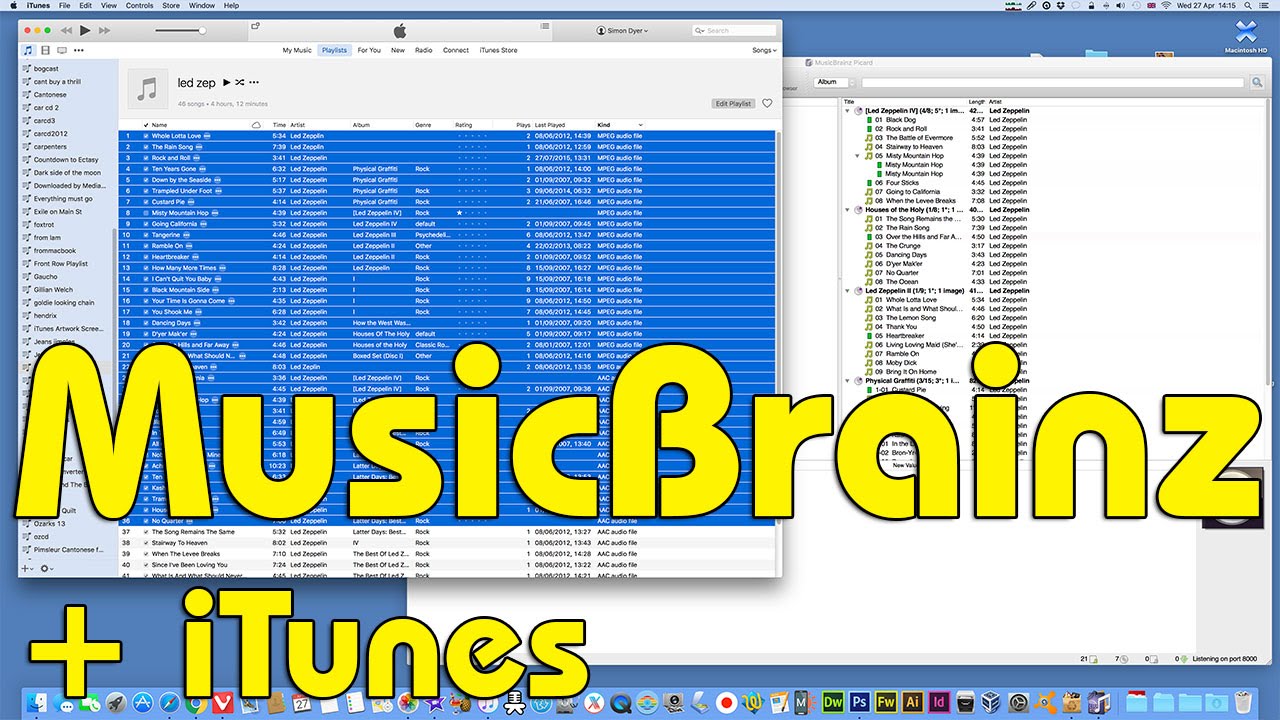Collapse 05 Misty Mountain Hop track
1280x720 pixels.
[x=857, y=156]
